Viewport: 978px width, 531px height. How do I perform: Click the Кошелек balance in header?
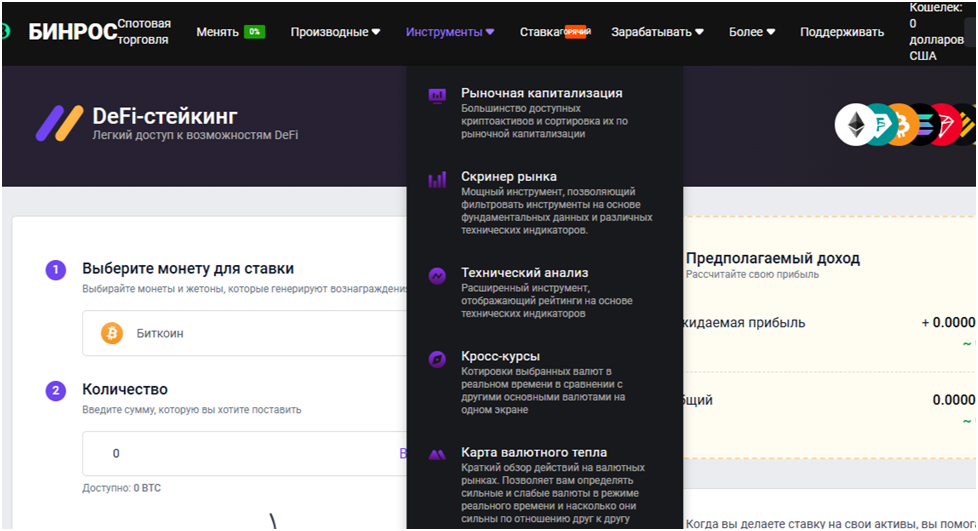point(936,32)
